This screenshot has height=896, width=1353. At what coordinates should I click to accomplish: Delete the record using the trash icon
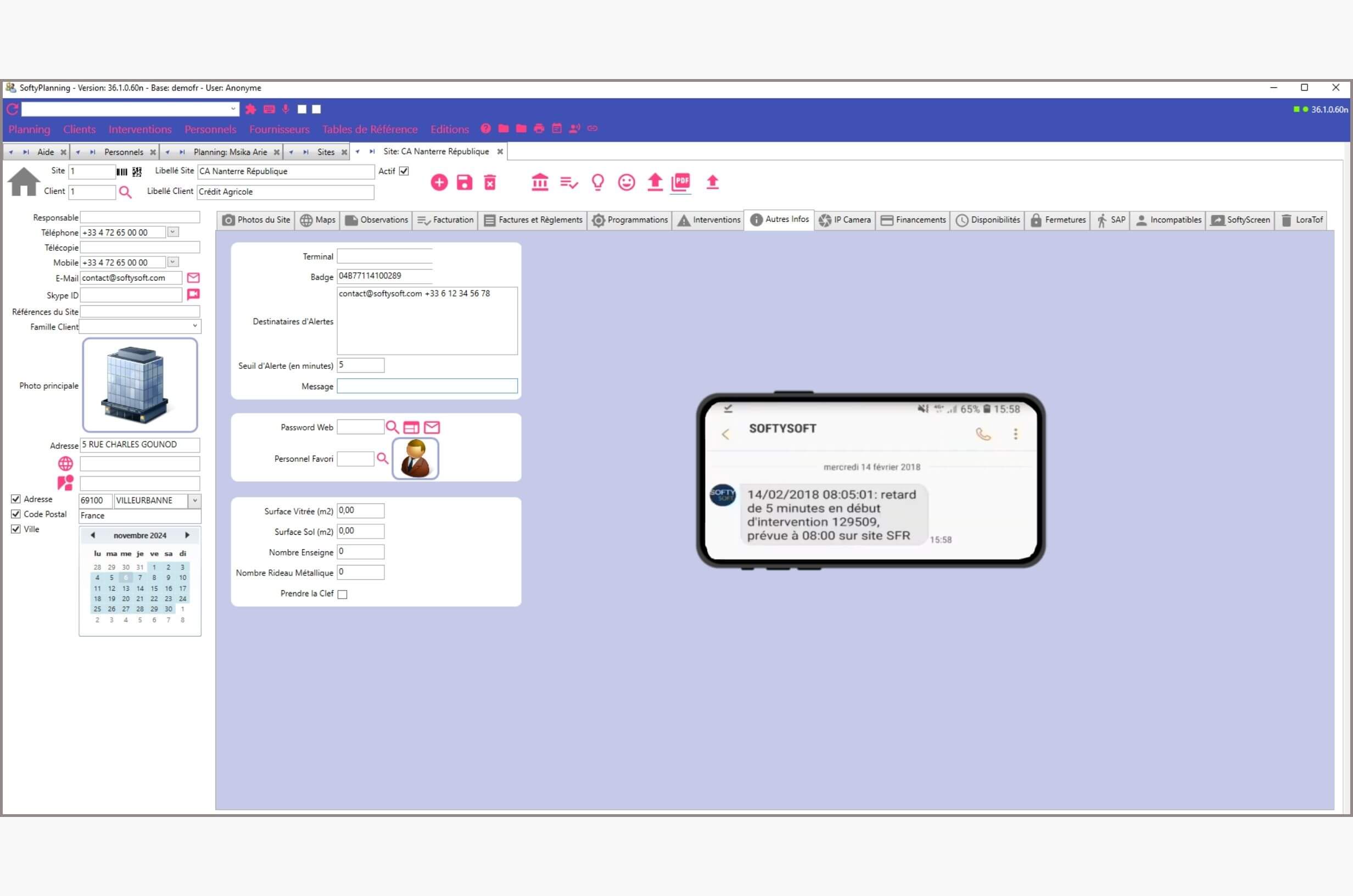tap(490, 182)
